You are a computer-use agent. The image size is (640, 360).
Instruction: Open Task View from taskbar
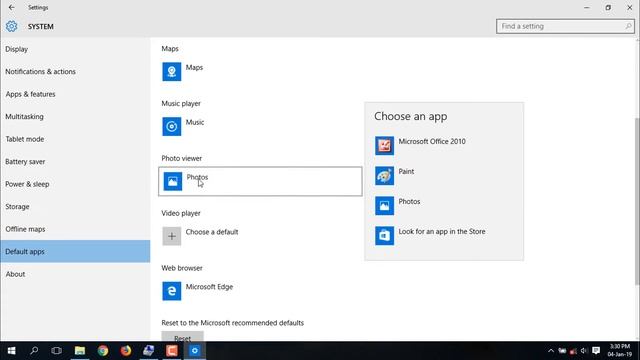[57, 351]
